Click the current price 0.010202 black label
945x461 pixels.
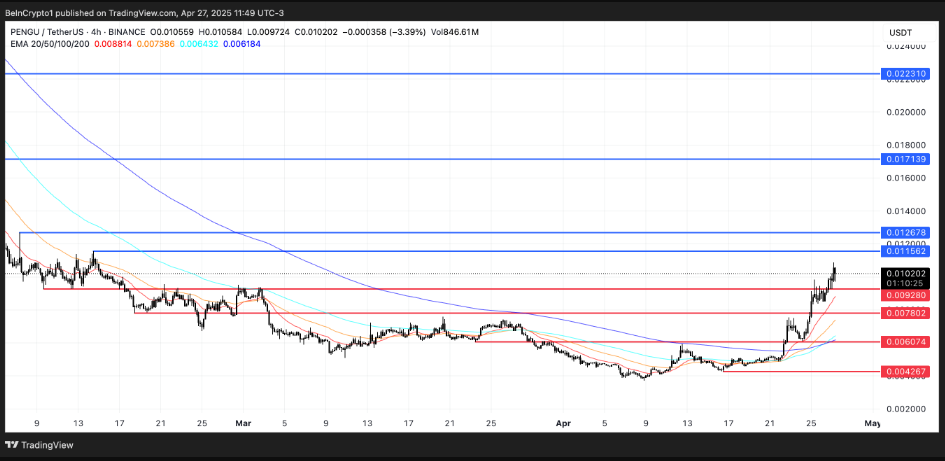point(906,273)
